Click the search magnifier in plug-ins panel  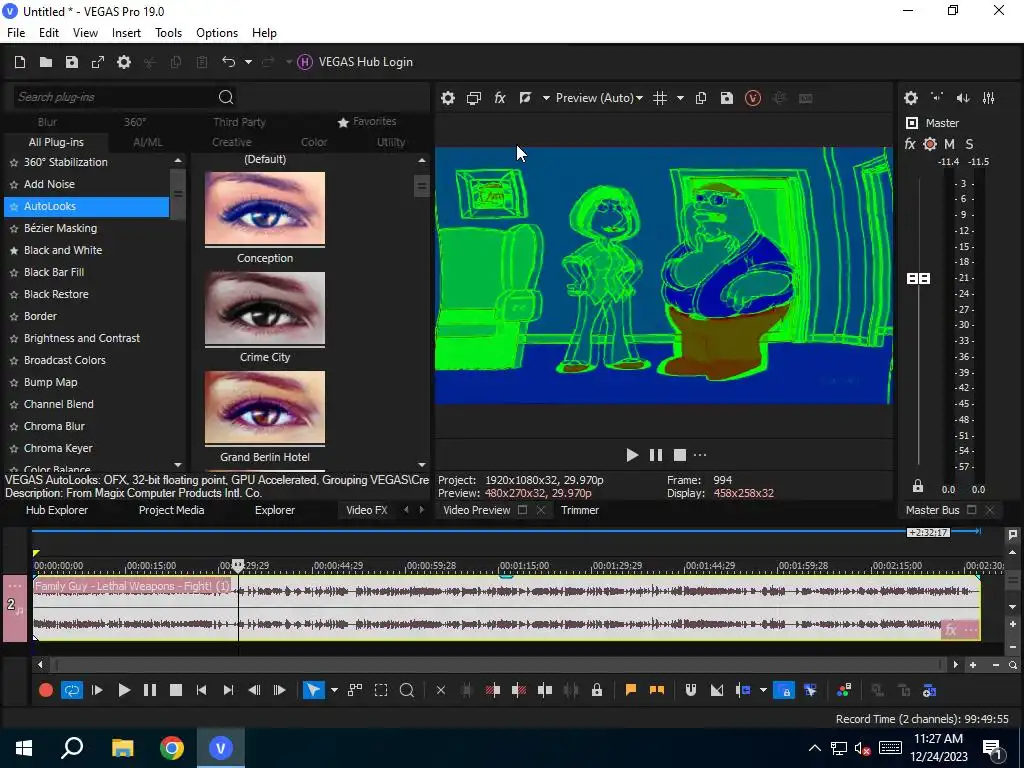pos(226,97)
